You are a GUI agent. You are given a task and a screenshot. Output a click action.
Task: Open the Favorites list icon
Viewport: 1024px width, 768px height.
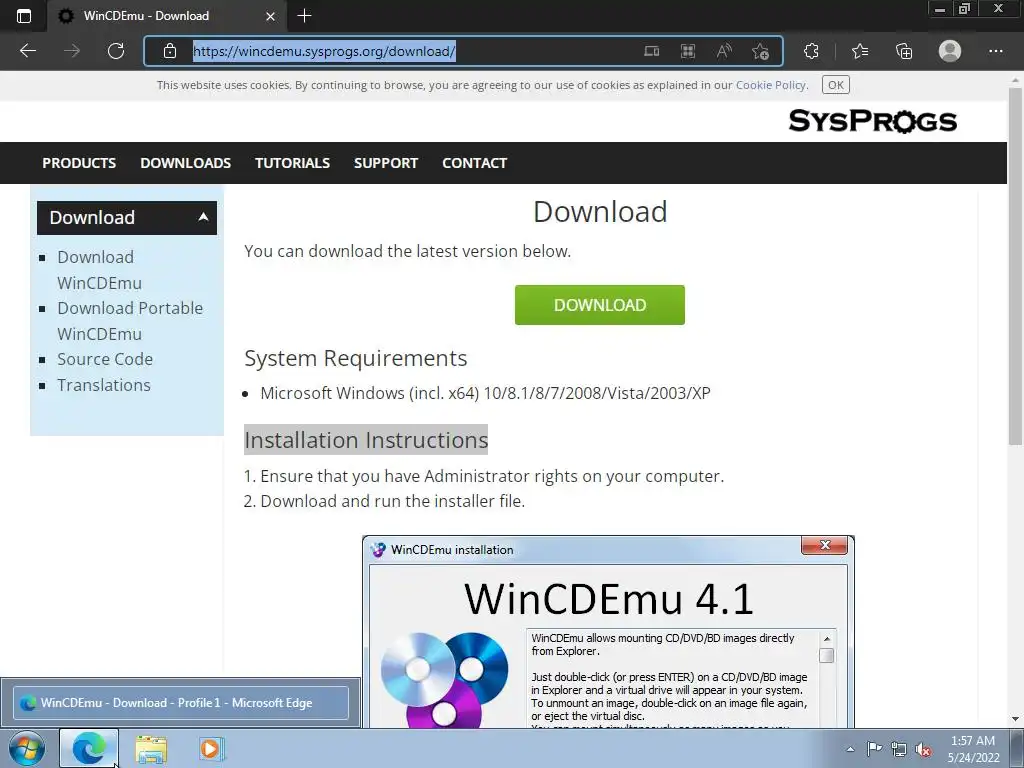pos(860,51)
